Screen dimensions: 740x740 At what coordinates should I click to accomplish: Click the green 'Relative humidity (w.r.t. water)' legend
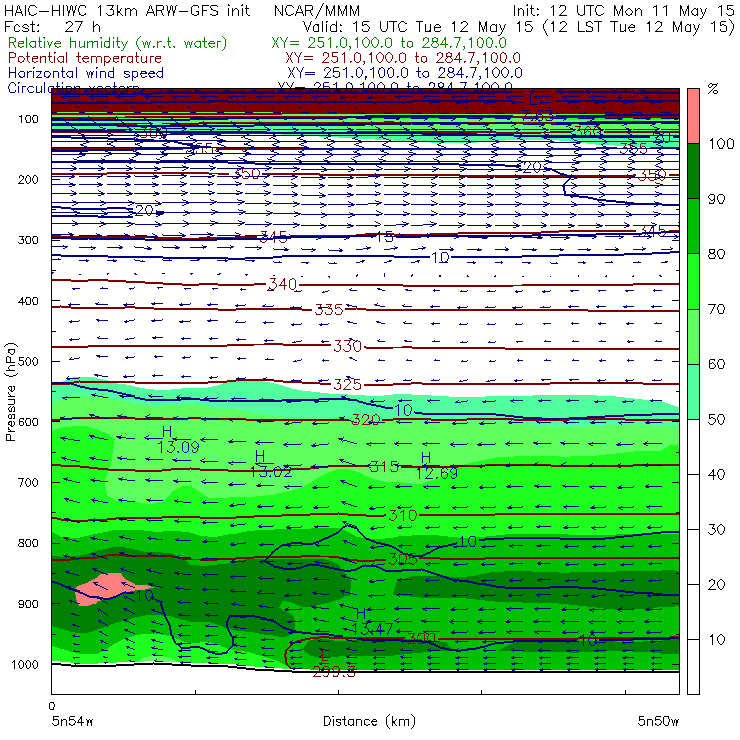(118, 43)
